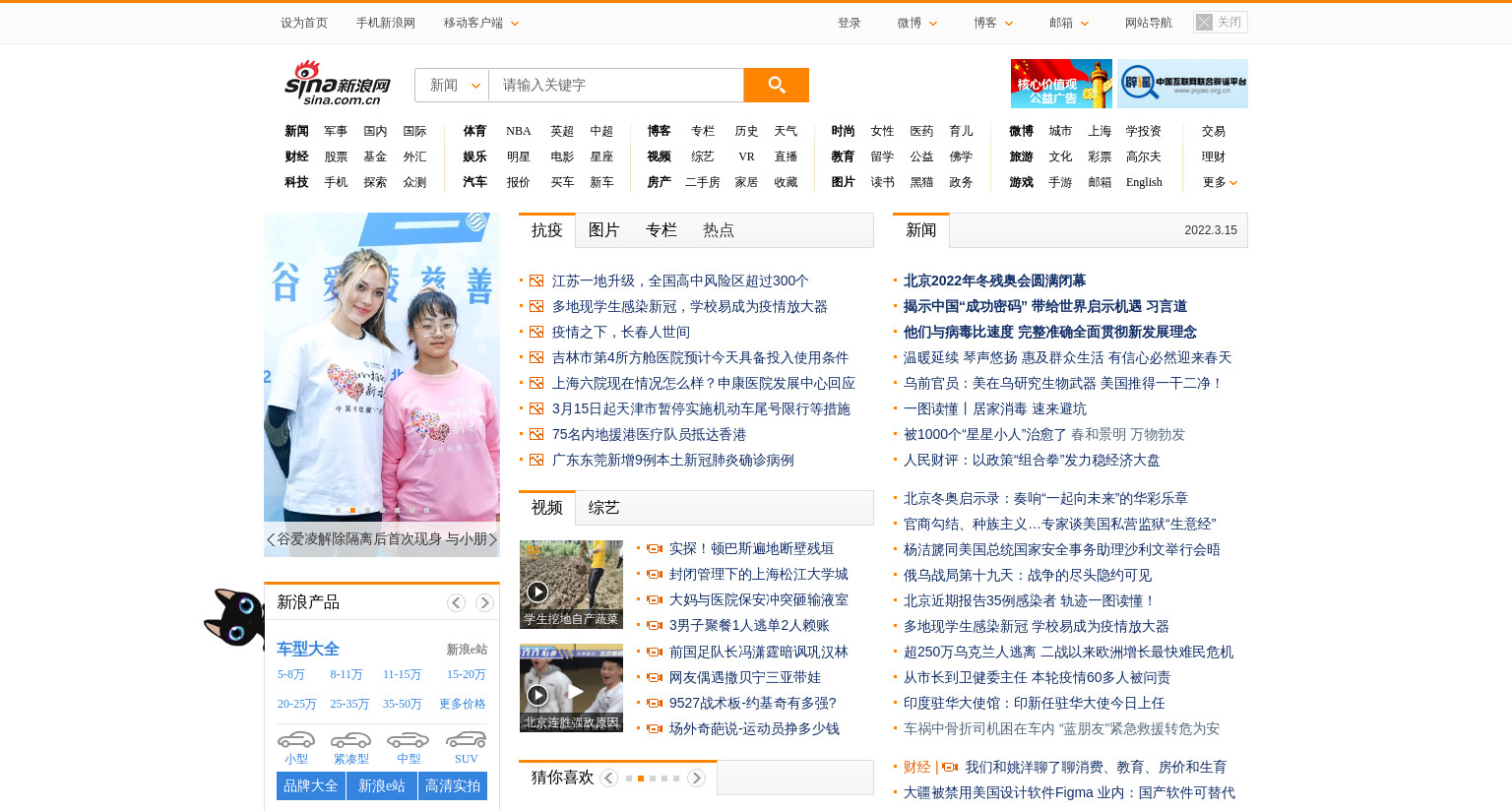The width and height of the screenshot is (1512, 811).
Task: Switch to the 专栏 tab
Action: (661, 230)
